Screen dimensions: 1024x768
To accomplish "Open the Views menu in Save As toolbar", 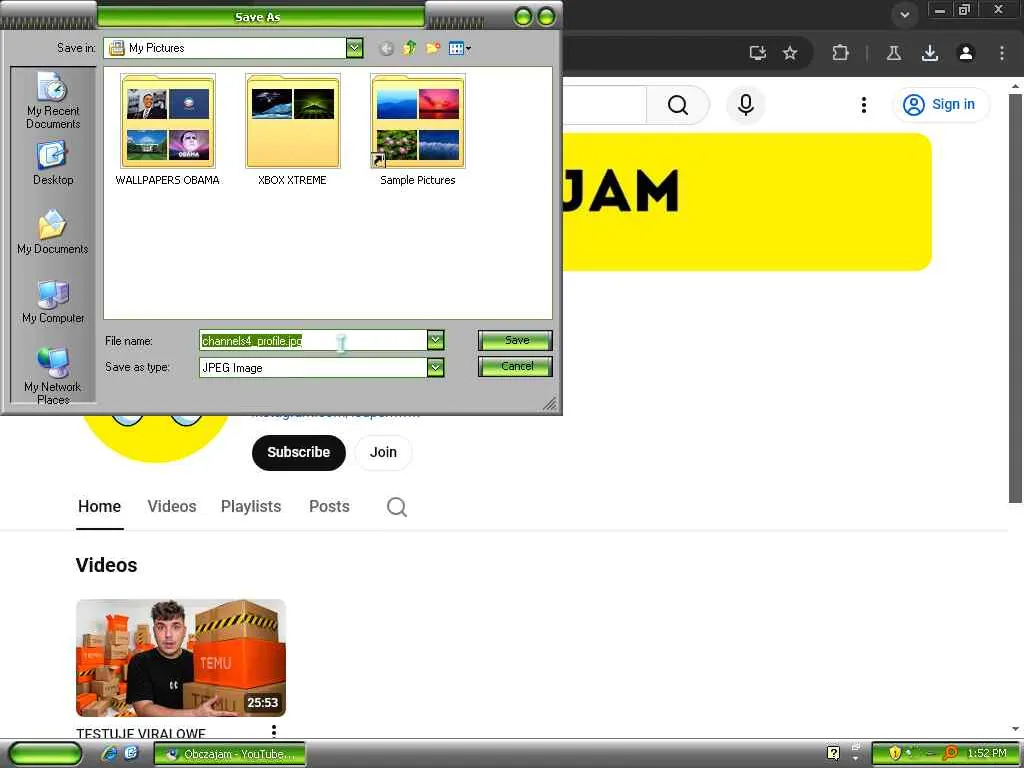I will pyautogui.click(x=460, y=48).
